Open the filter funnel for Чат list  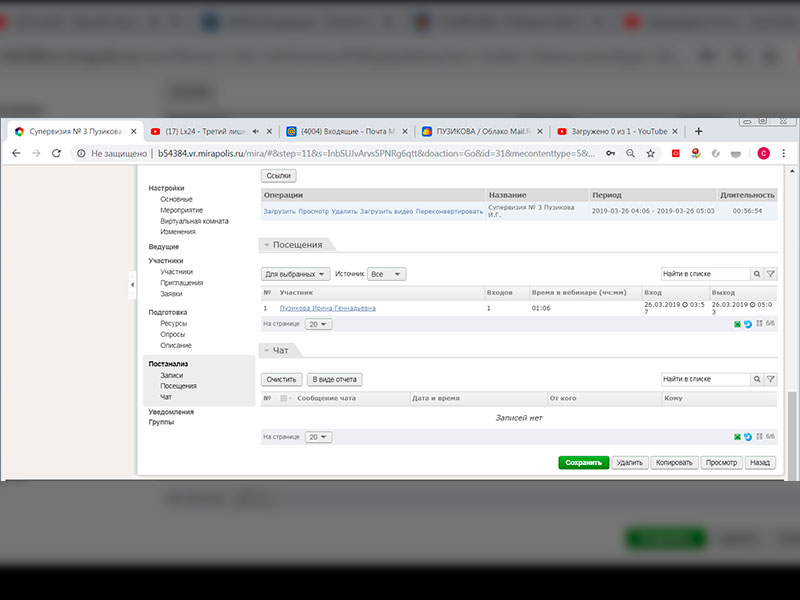tap(771, 379)
